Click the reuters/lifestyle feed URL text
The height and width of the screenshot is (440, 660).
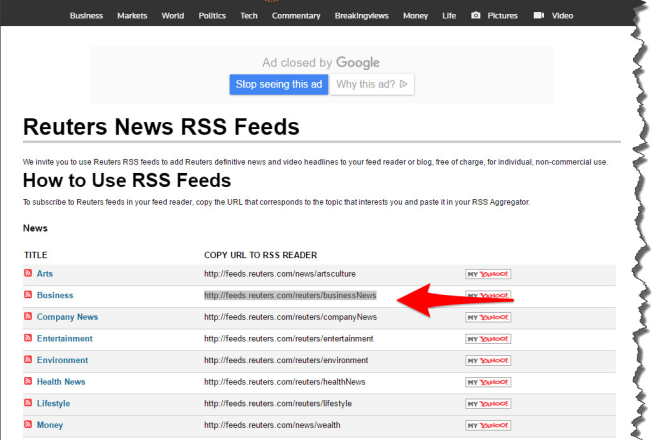click(278, 403)
